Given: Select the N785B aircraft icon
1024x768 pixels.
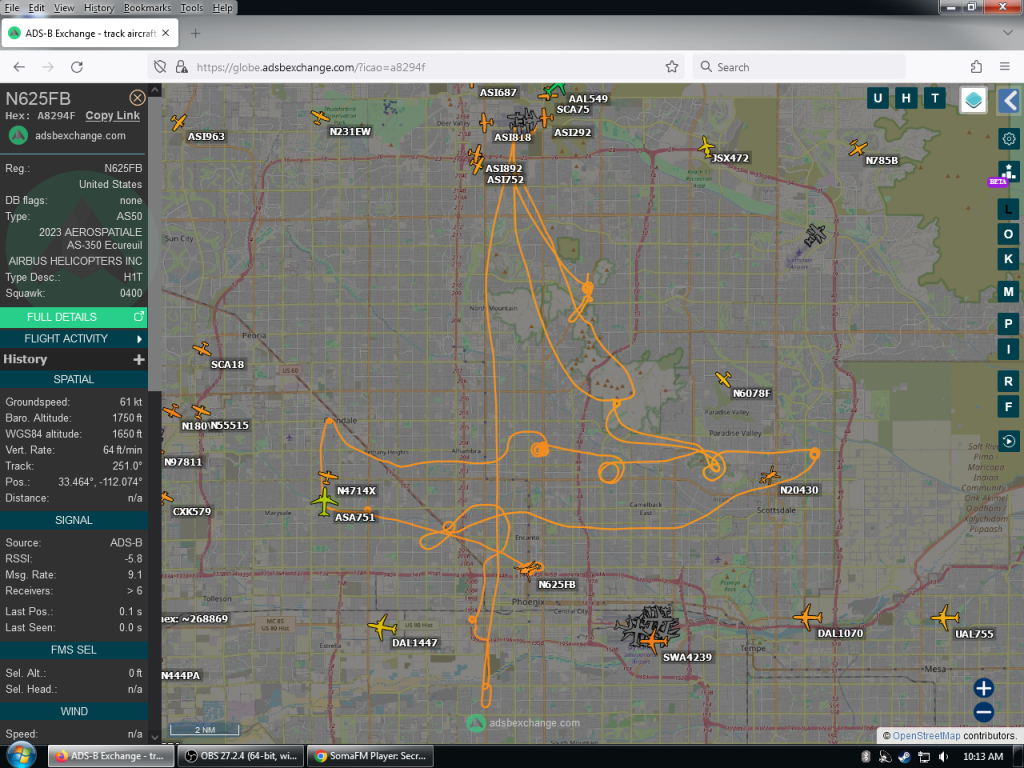Looking at the screenshot, I should coord(857,148).
